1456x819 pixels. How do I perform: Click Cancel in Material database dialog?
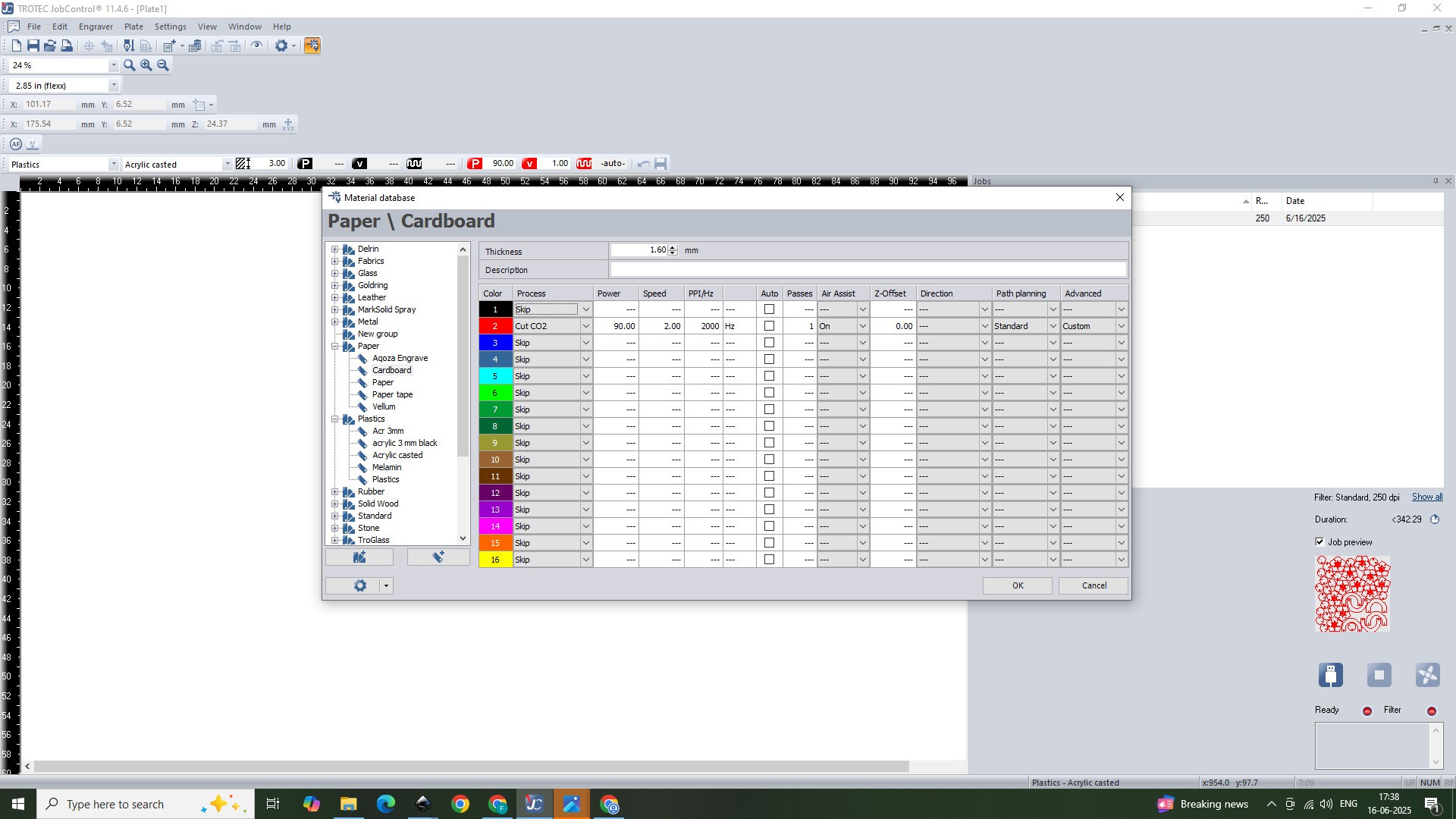click(x=1094, y=585)
